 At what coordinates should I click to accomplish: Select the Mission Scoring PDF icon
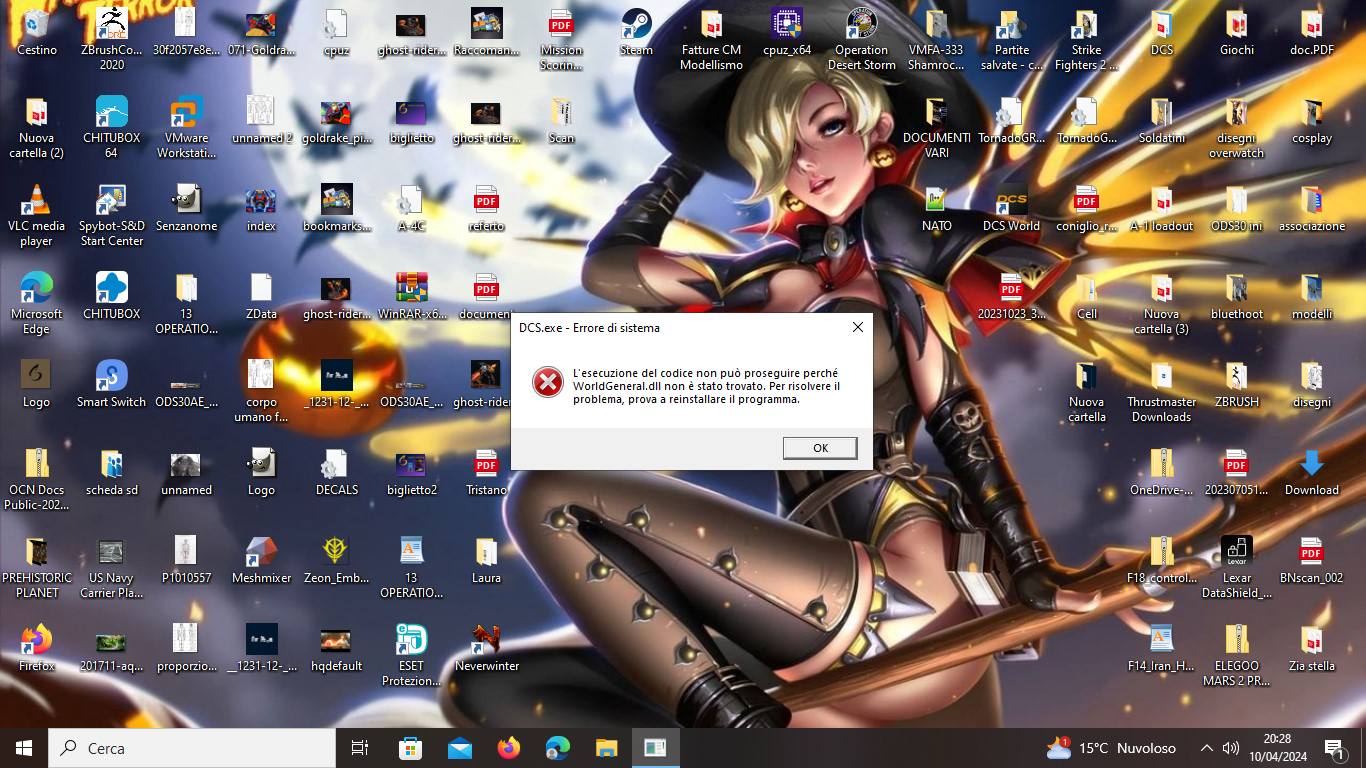coord(561,38)
